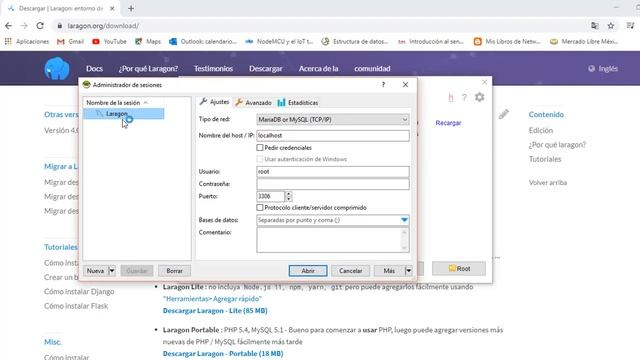
Task: Click red h icon in Laragon window
Action: point(451,98)
